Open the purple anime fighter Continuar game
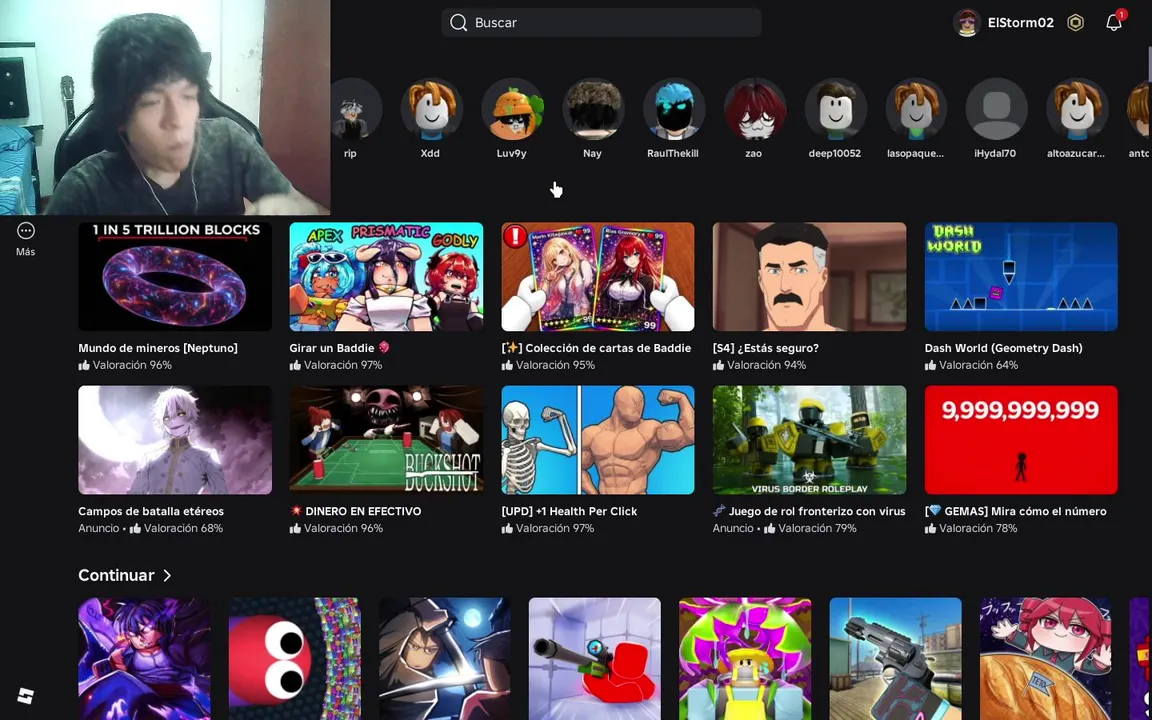1152x720 pixels. click(x=144, y=658)
